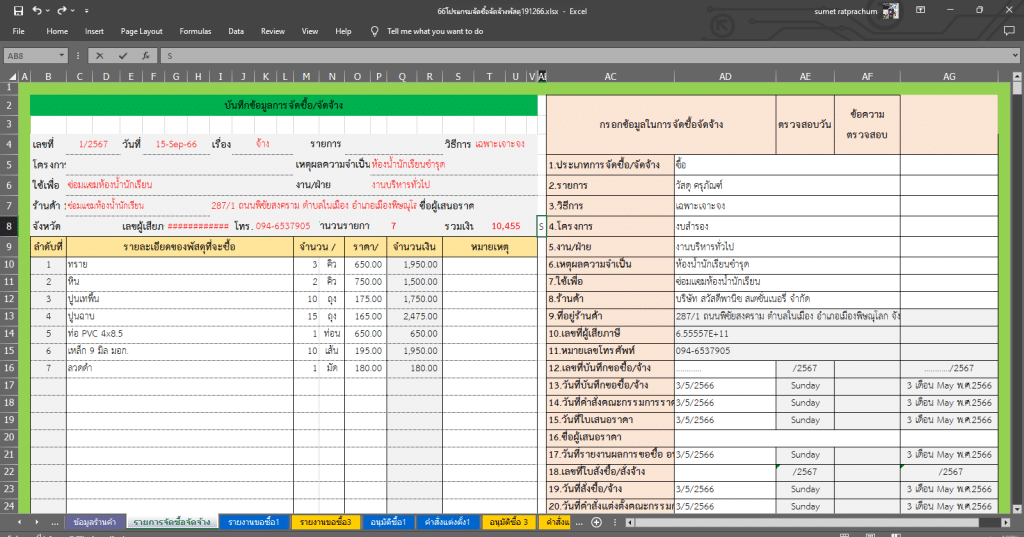Click horizontal scrollbar right arrow

[x=1006, y=522]
